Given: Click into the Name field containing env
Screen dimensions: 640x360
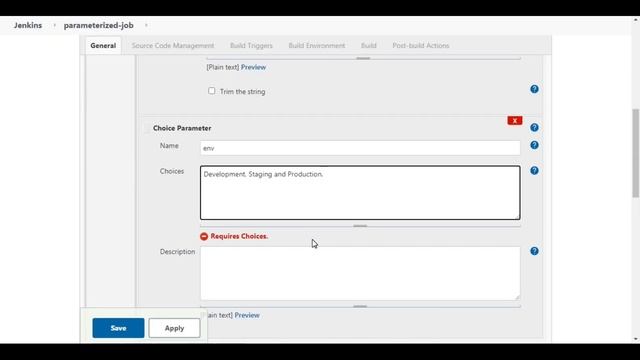Looking at the screenshot, I should pos(360,148).
